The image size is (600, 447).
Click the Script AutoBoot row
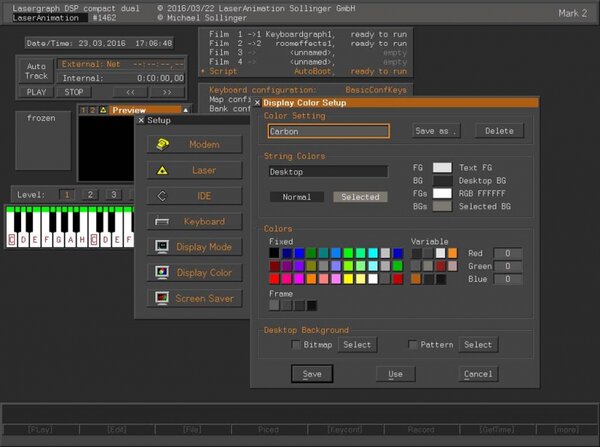click(305, 71)
